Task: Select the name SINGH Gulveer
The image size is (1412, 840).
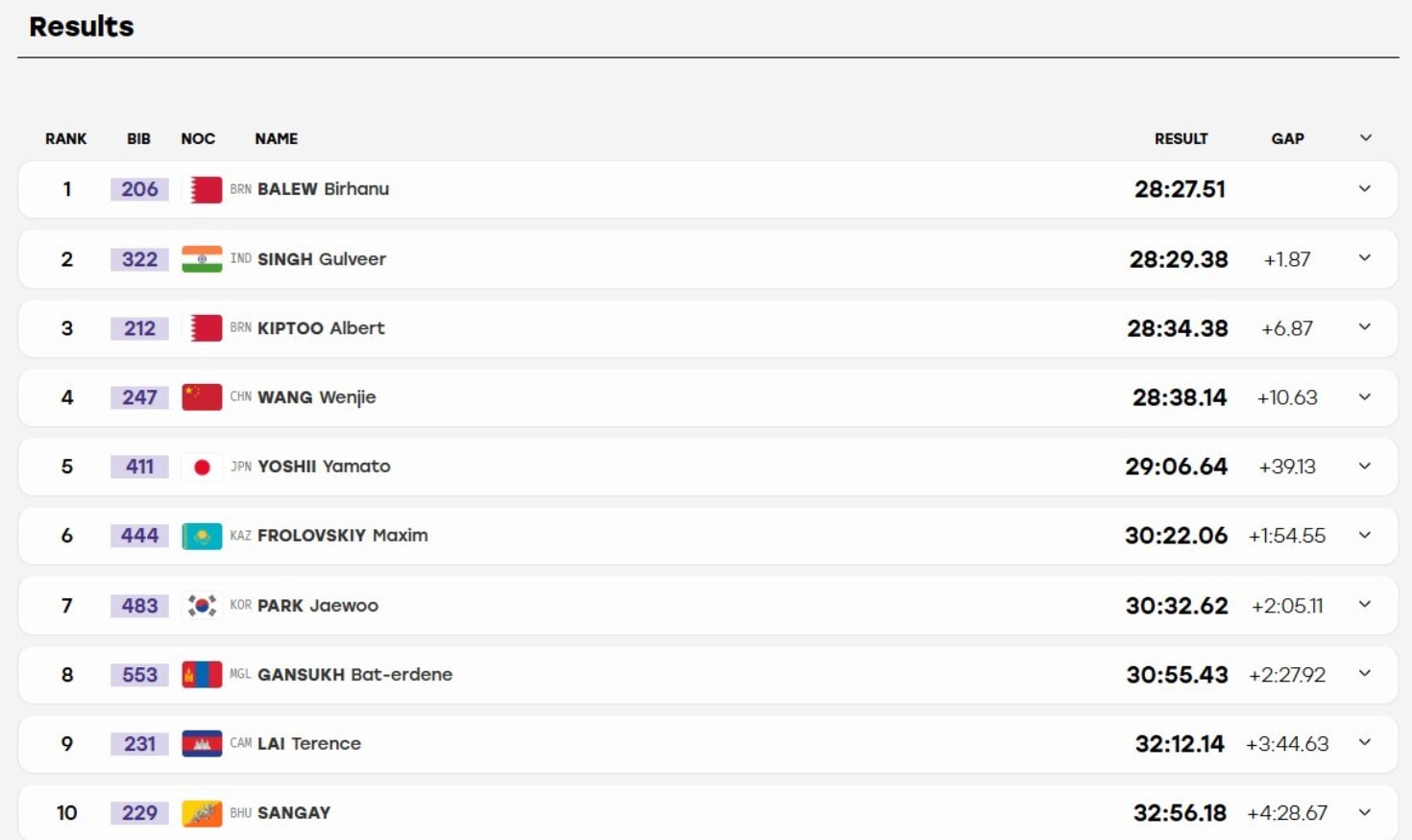Action: (x=322, y=259)
